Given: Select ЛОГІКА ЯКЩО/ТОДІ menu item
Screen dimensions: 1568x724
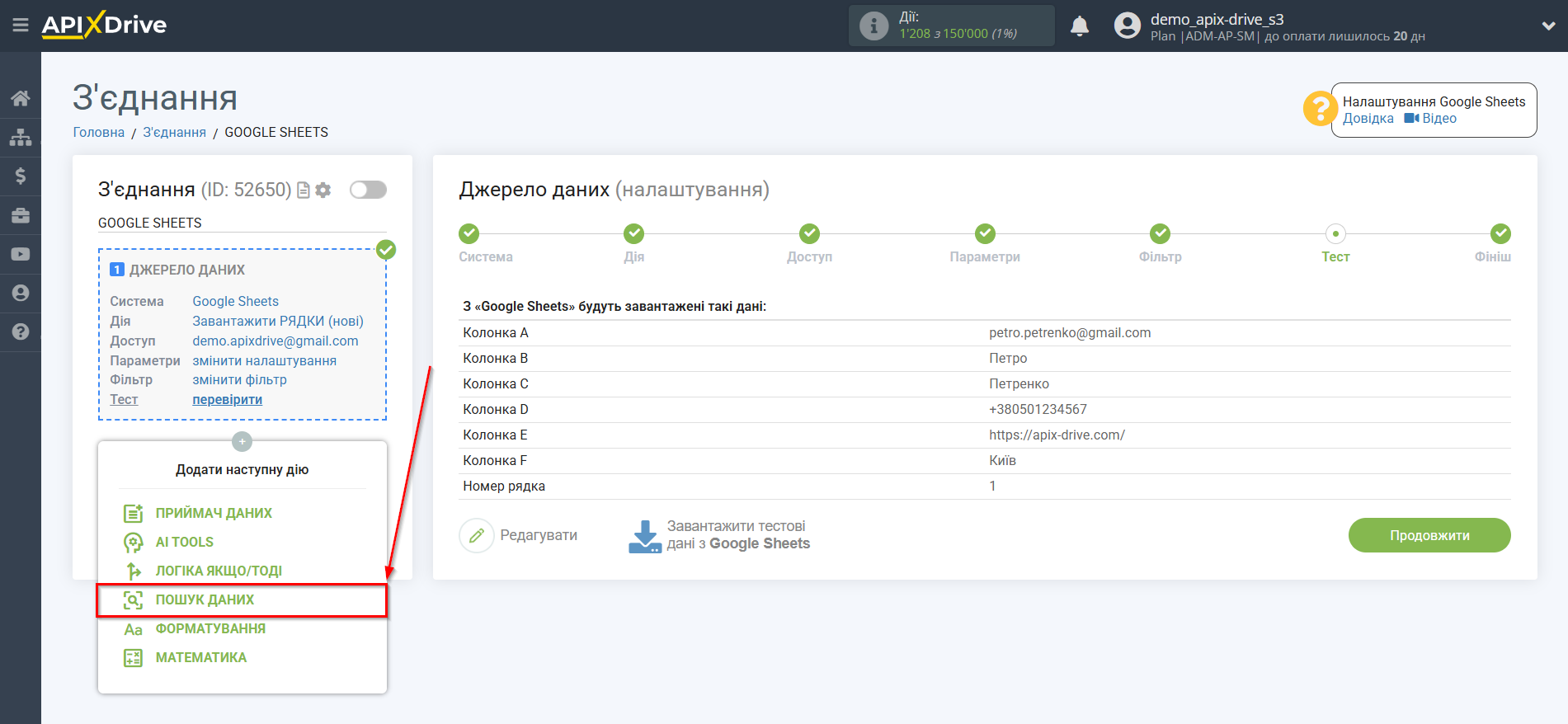Looking at the screenshot, I should [219, 571].
